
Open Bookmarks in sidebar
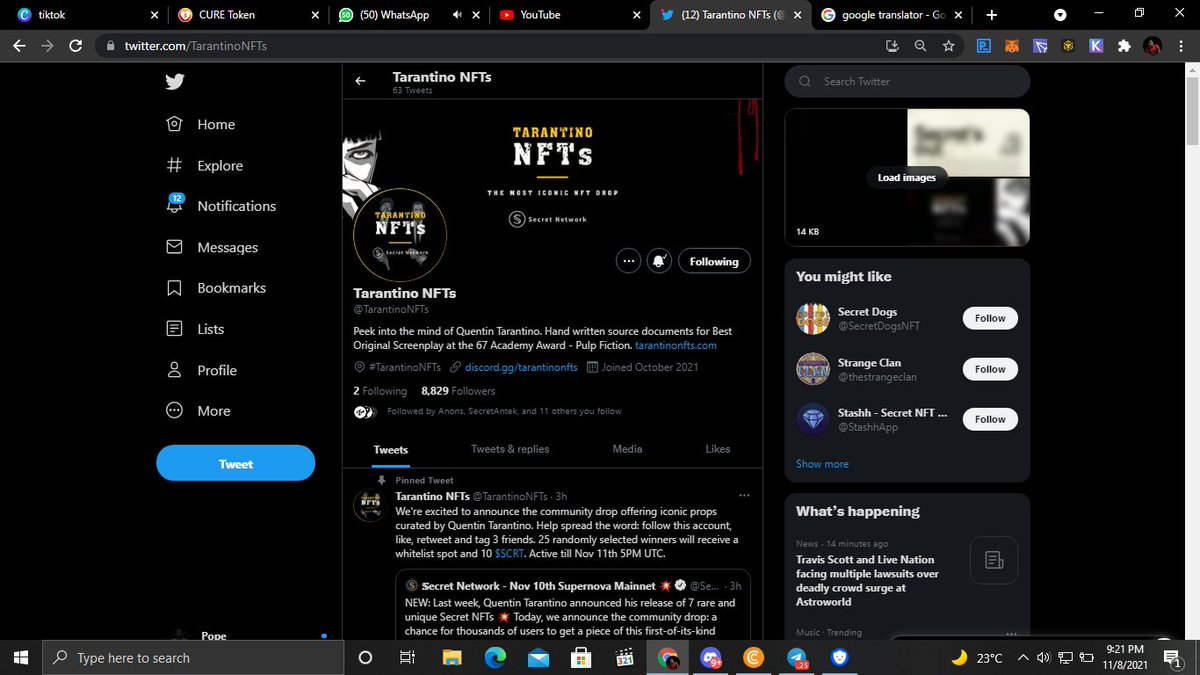[x=216, y=288]
